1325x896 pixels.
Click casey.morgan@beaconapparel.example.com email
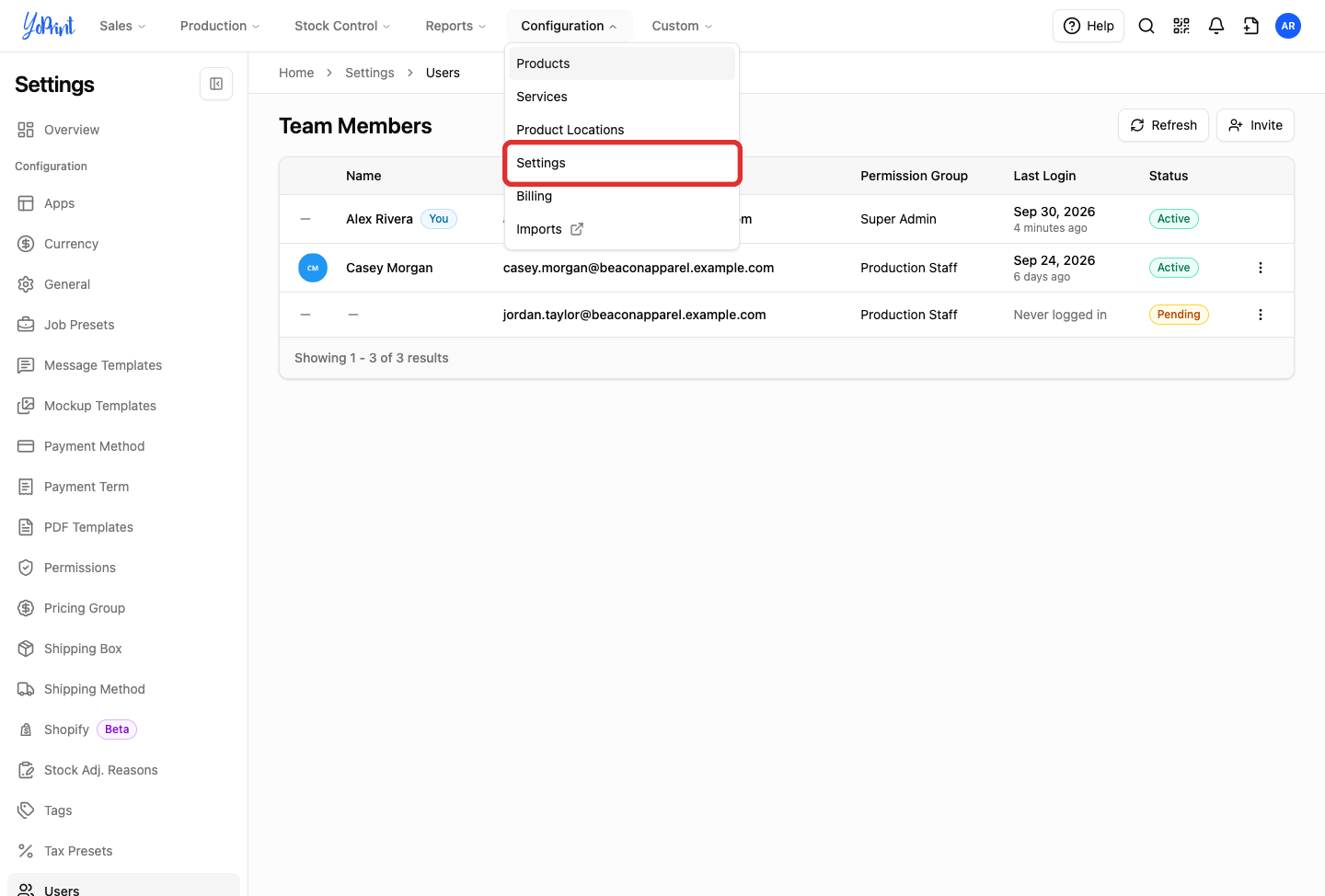pyautogui.click(x=639, y=268)
